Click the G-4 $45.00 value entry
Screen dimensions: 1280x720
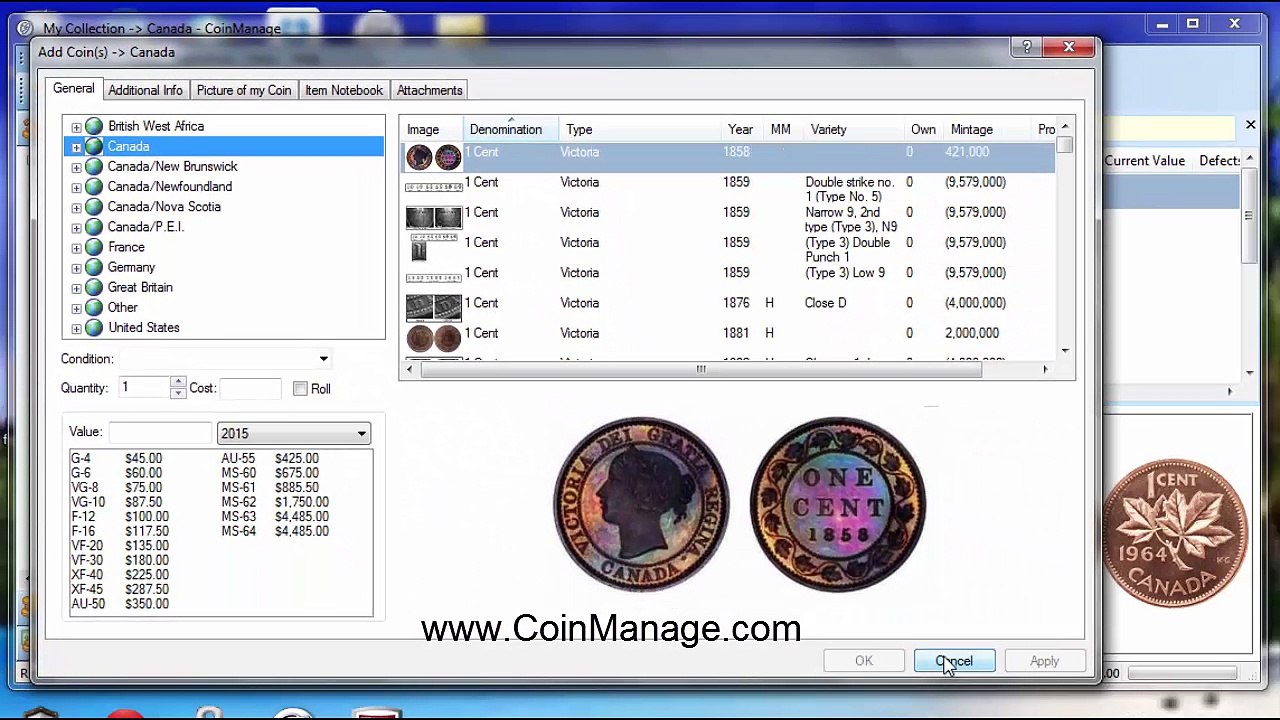pos(117,458)
